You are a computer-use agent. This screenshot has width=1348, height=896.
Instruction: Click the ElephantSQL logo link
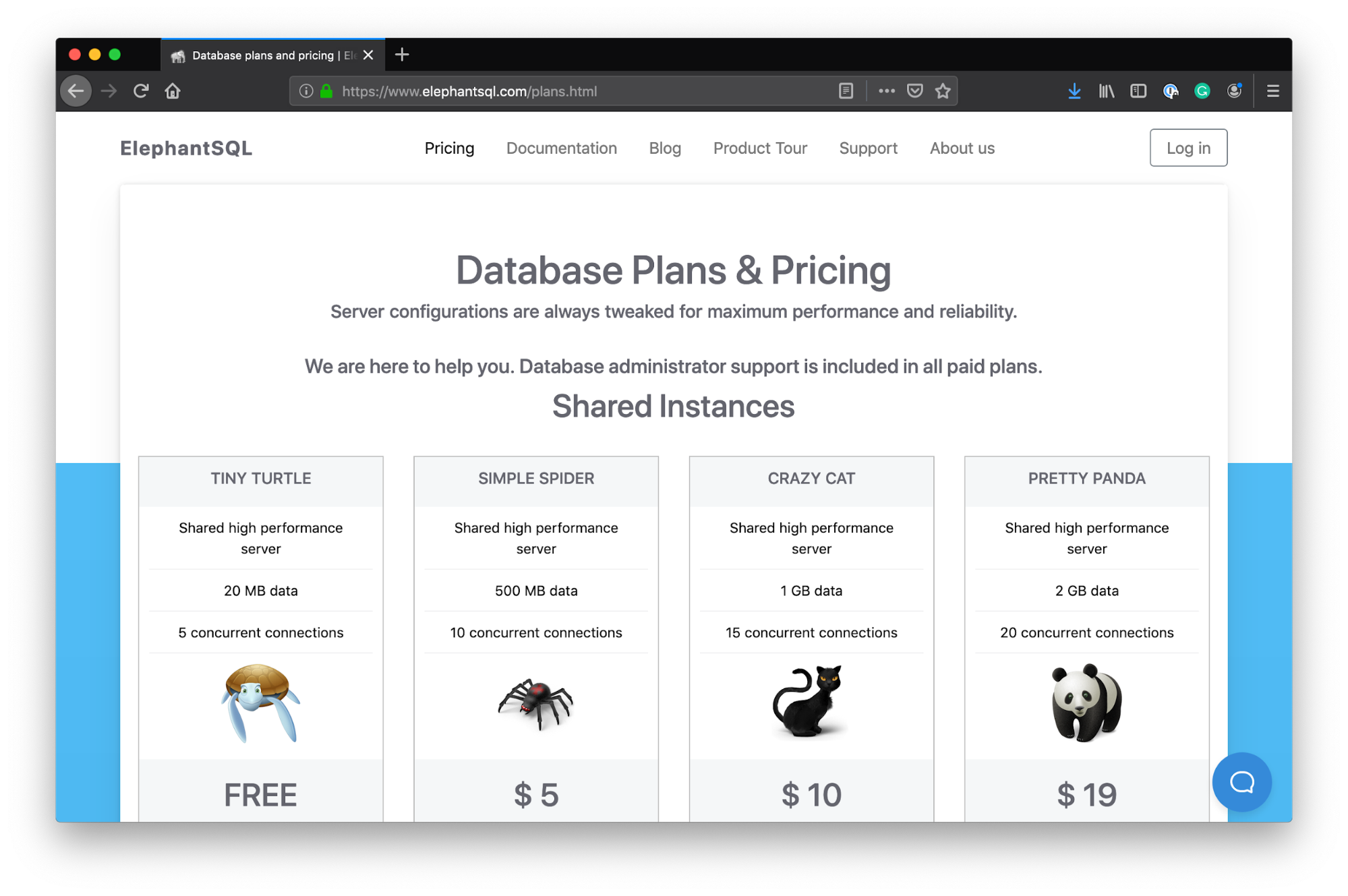coord(186,148)
